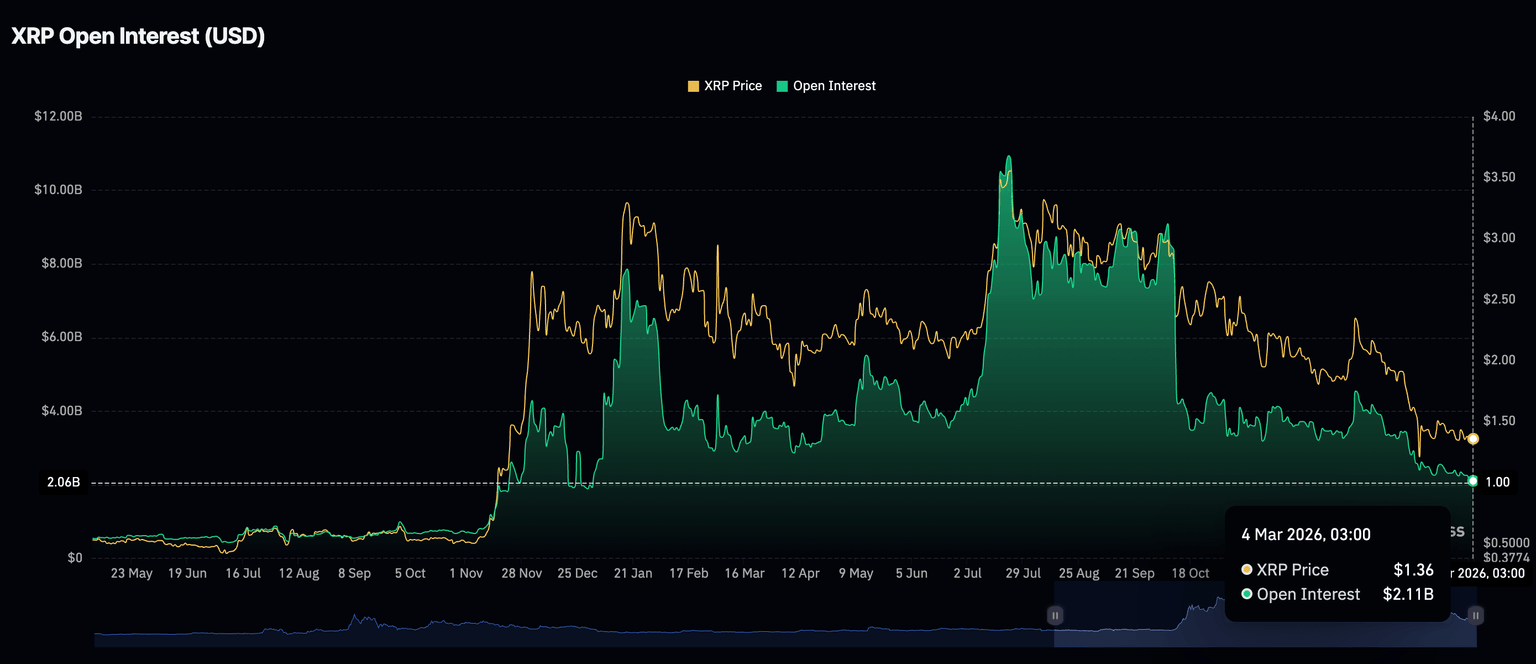Click the $4.00 label on the right price axis

pyautogui.click(x=1500, y=117)
